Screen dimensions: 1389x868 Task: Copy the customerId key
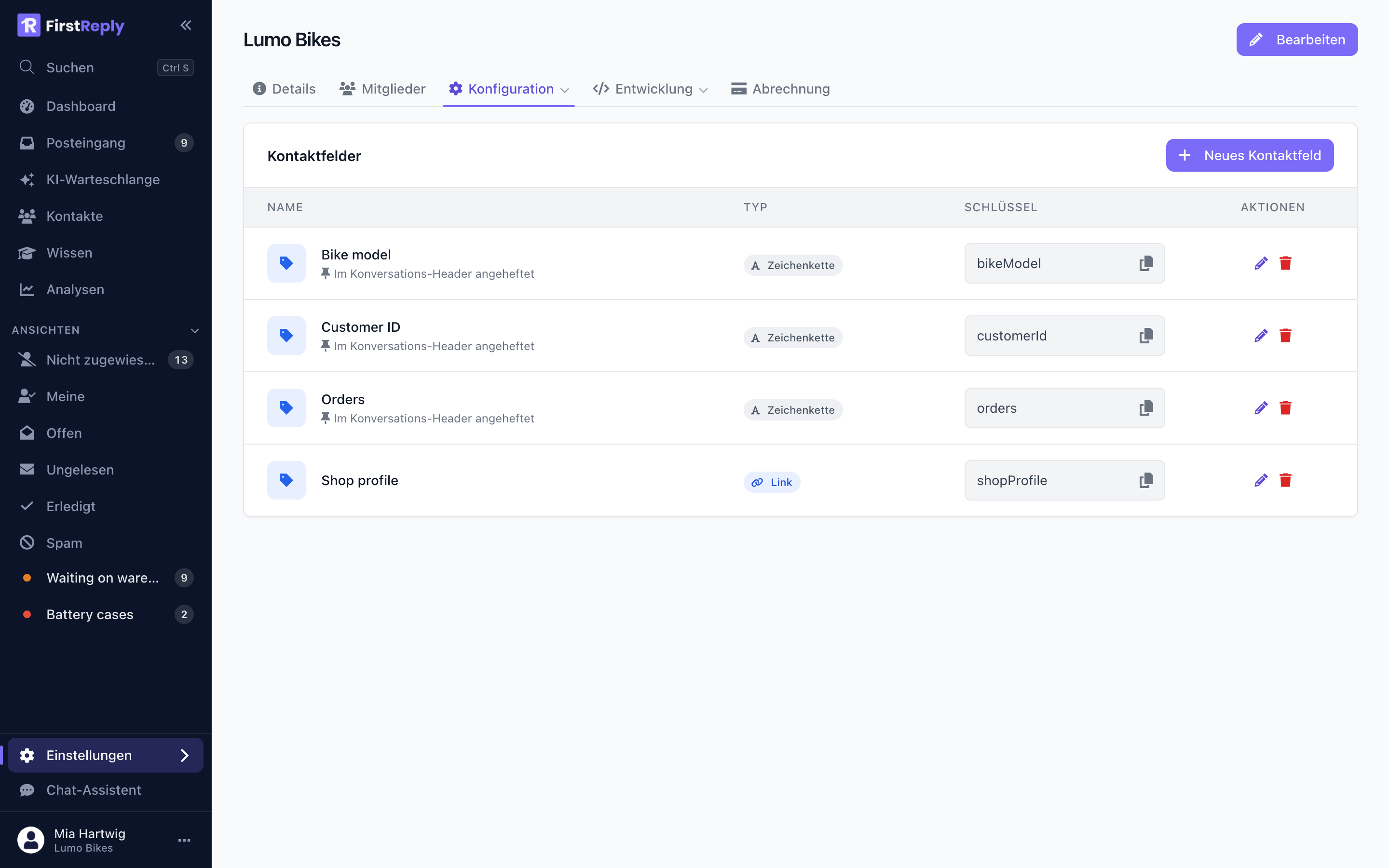[x=1145, y=336]
